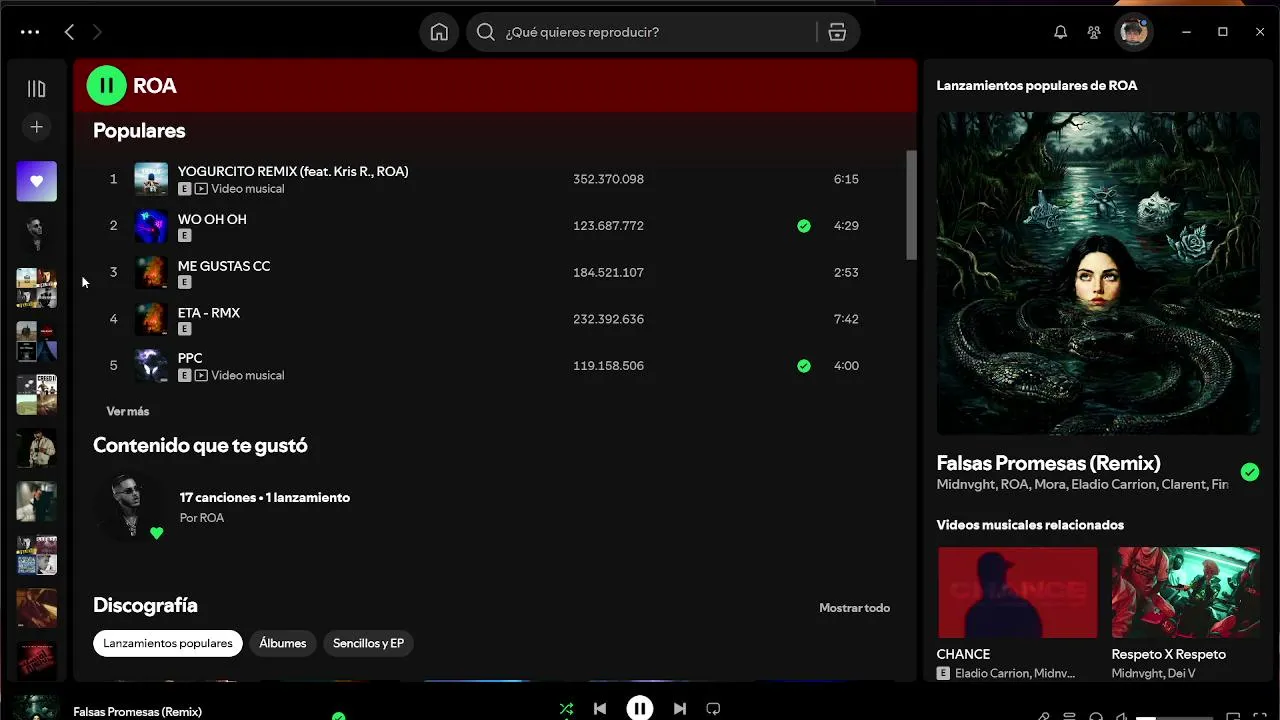Toggle saved checkmark on WO OH OH

click(804, 226)
